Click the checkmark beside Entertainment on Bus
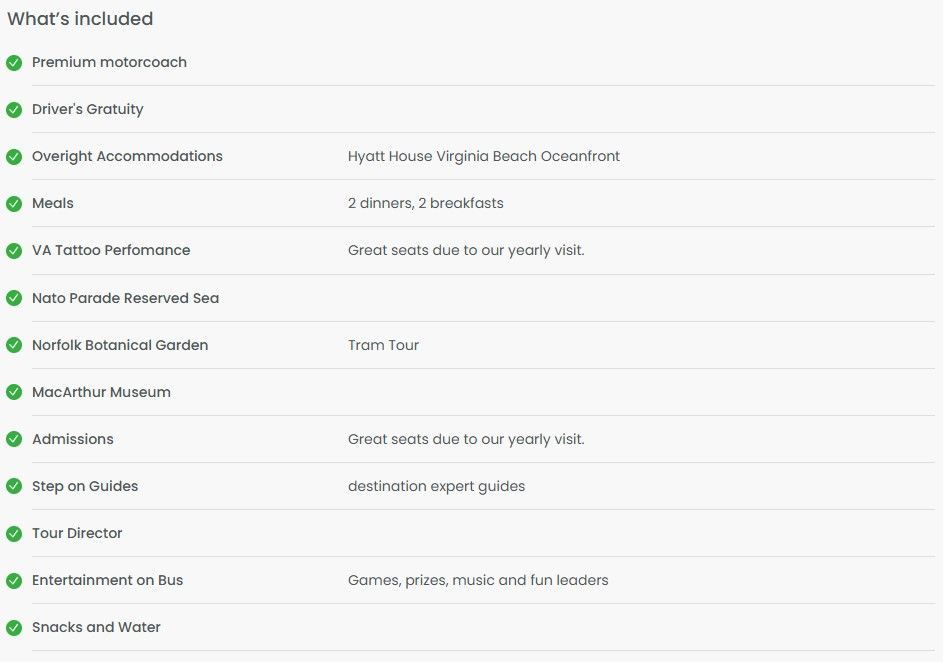This screenshot has height=662, width=943. coord(14,580)
